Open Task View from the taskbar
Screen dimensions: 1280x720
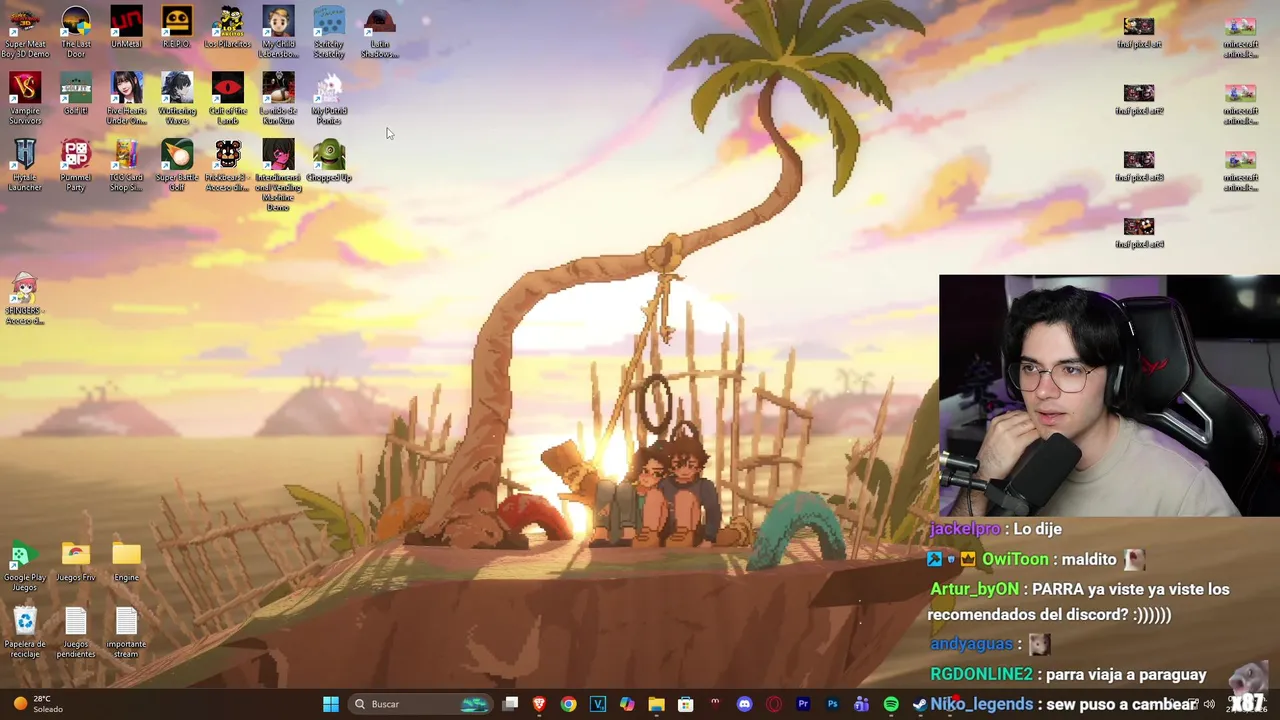click(x=510, y=704)
